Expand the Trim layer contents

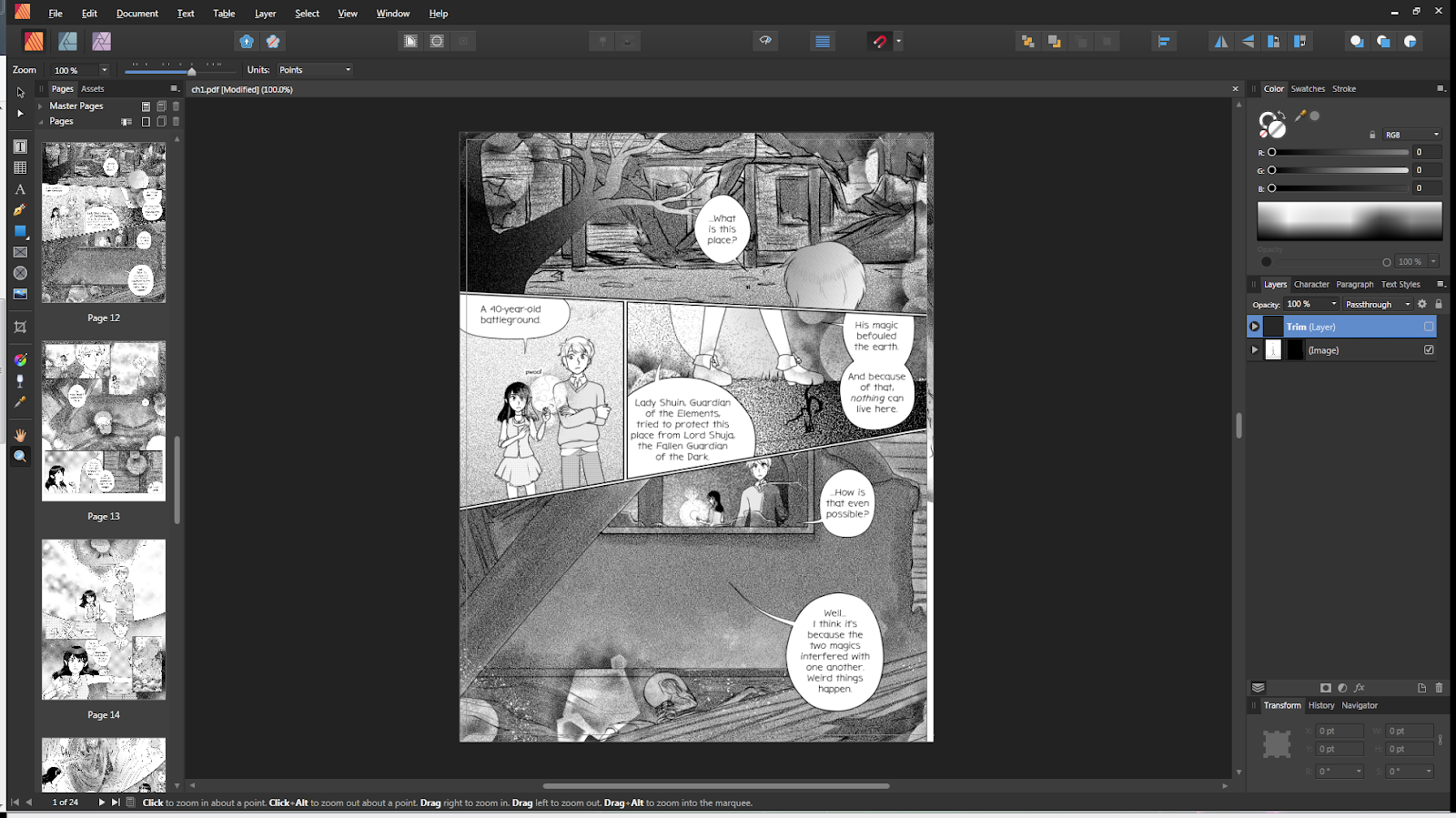click(1255, 327)
